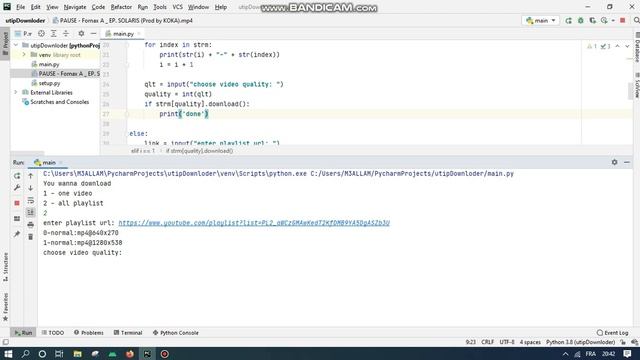This screenshot has width=640, height=360.
Task: Clear all console output with trash icon
Action: tap(31, 237)
